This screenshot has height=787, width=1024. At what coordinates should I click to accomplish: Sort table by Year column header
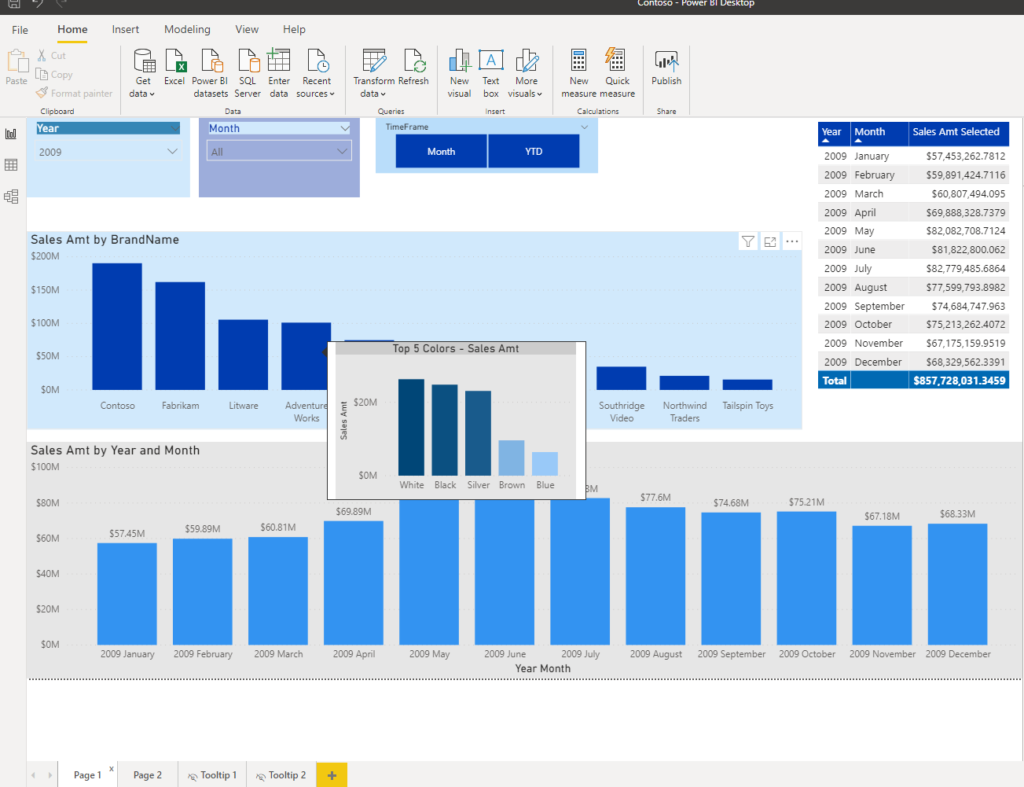[833, 133]
